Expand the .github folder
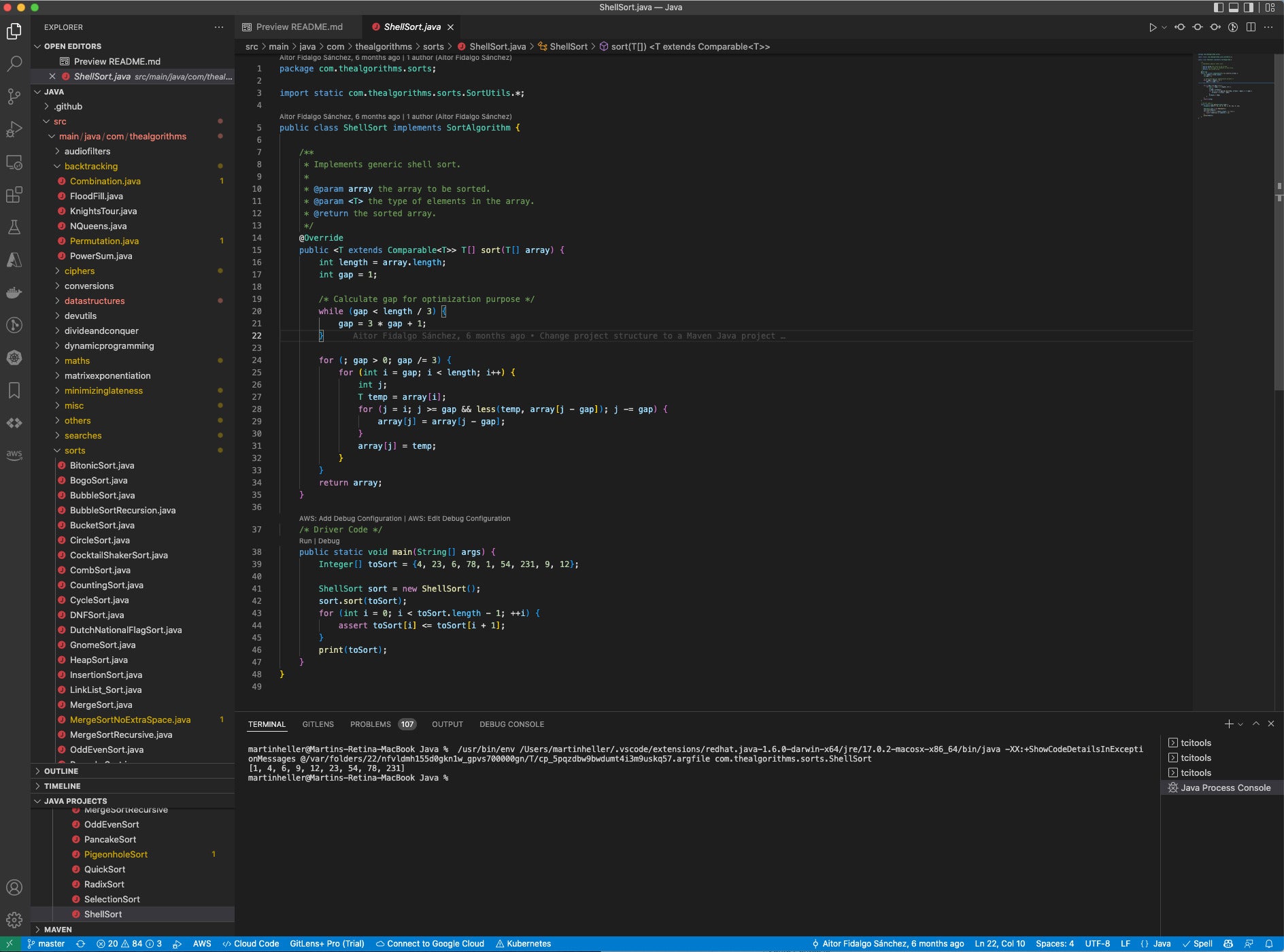This screenshot has height=952, width=1284. [x=68, y=106]
